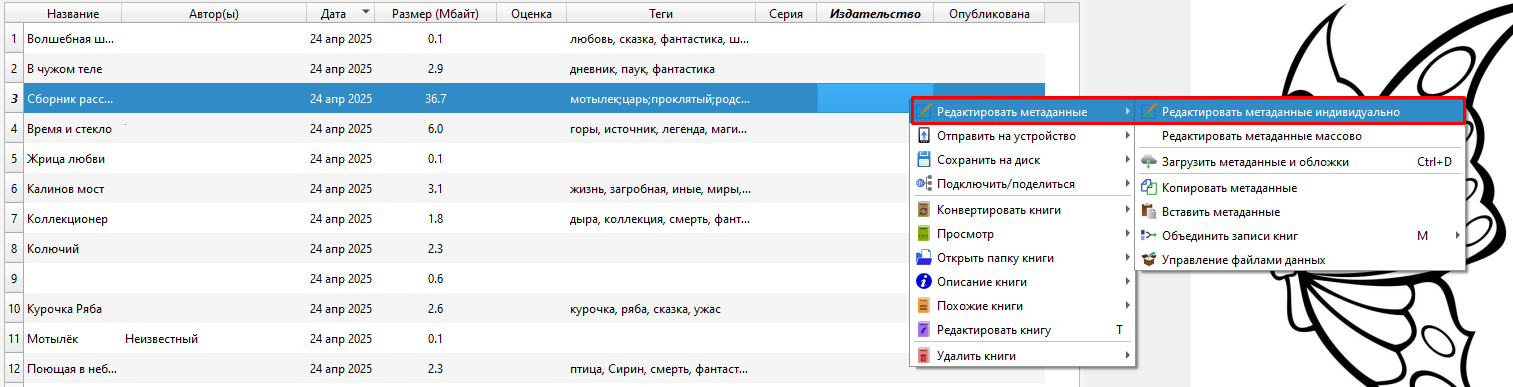1513x387 pixels.
Task: Click the Копировать метаданные icon
Action: pyautogui.click(x=1149, y=187)
